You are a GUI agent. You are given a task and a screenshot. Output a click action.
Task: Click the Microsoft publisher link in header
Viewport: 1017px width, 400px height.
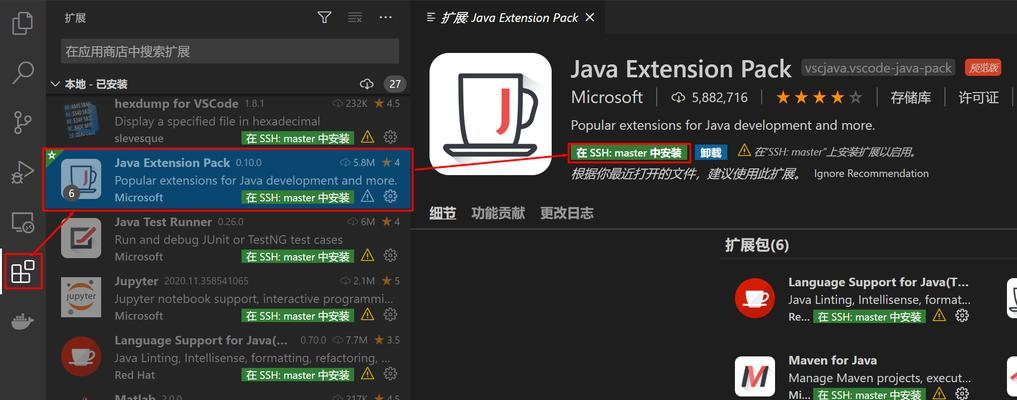click(x=606, y=97)
